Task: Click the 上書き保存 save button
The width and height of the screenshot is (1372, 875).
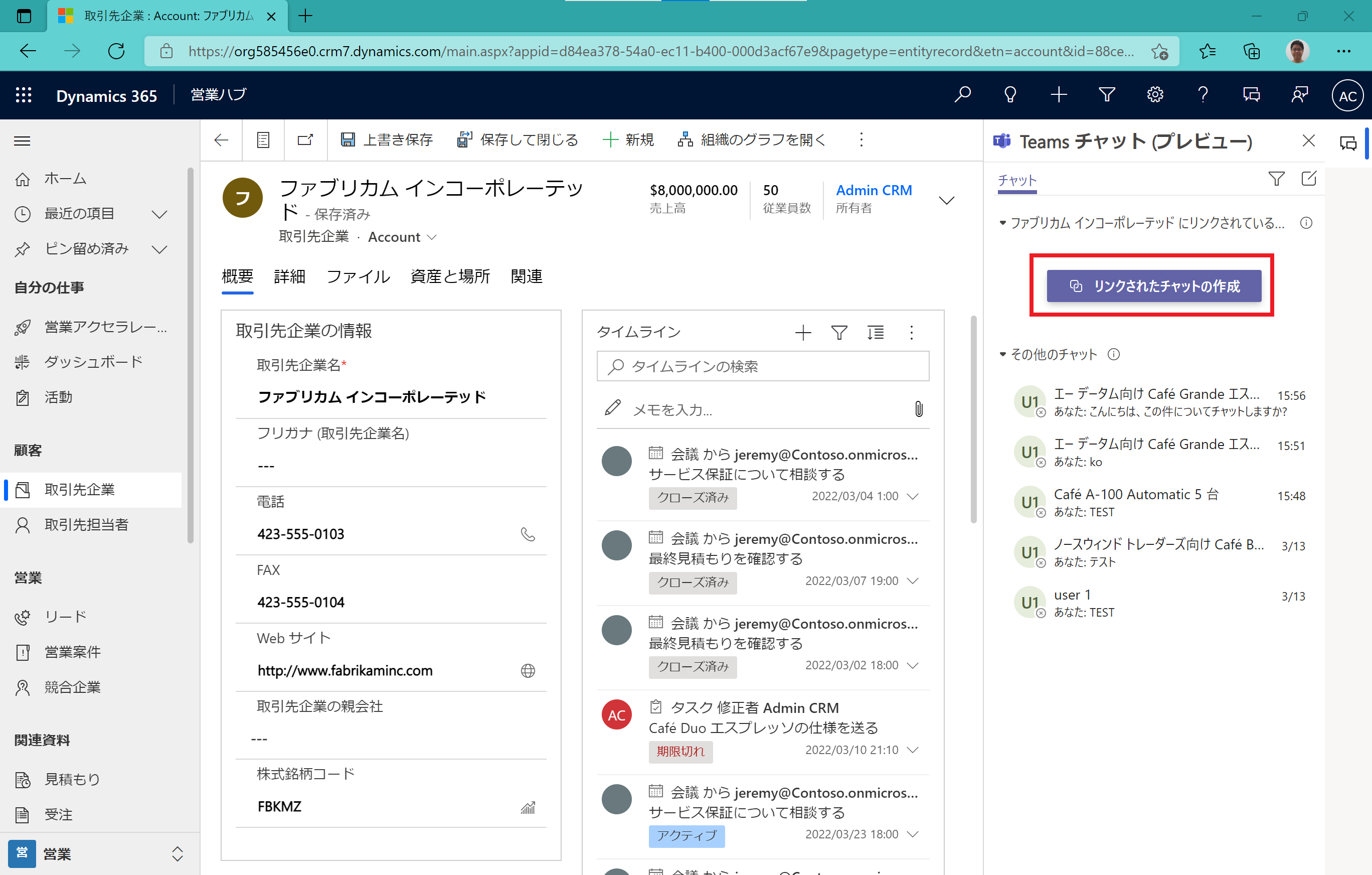Action: click(387, 139)
